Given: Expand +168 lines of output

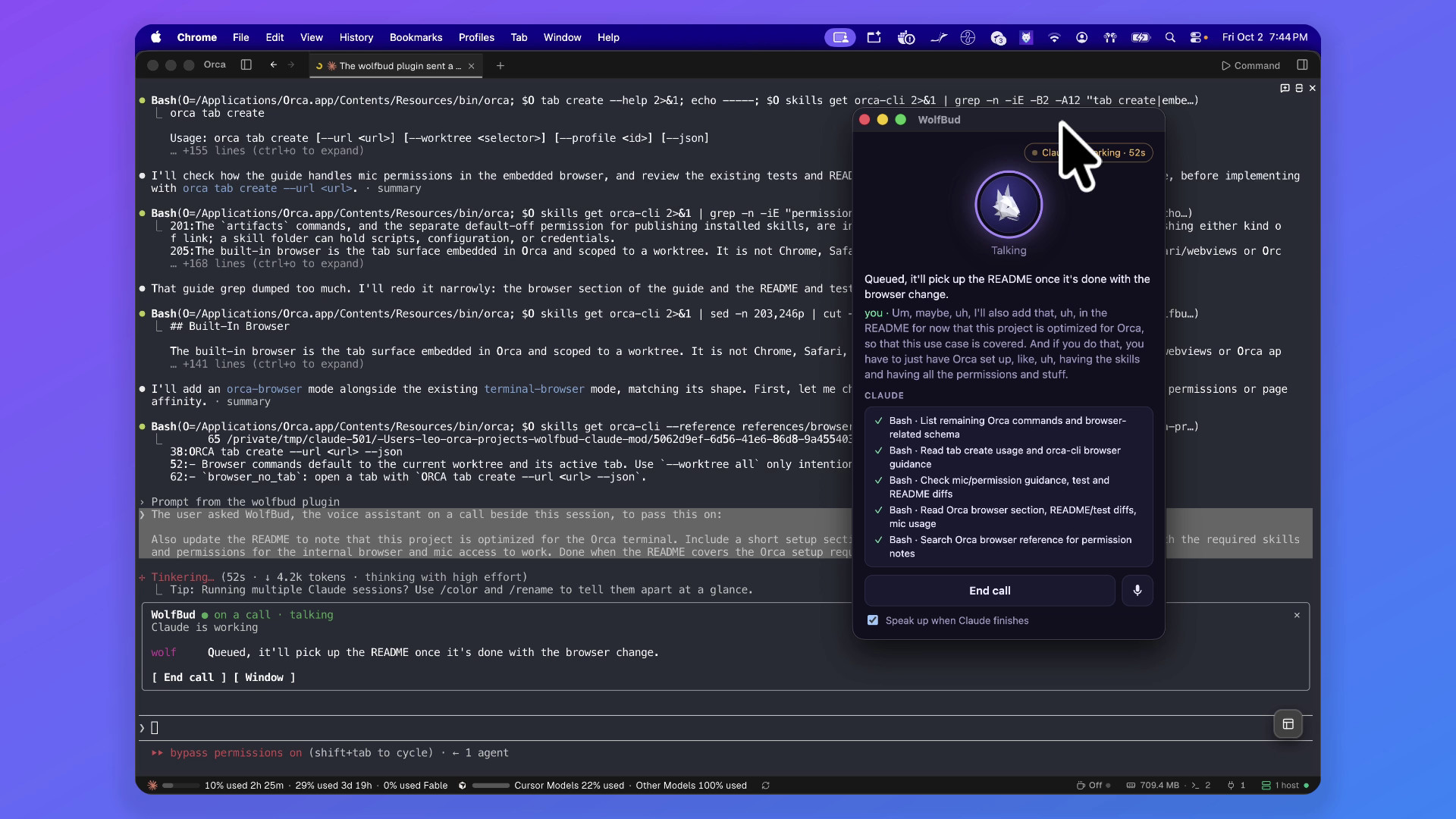Looking at the screenshot, I should point(267,264).
